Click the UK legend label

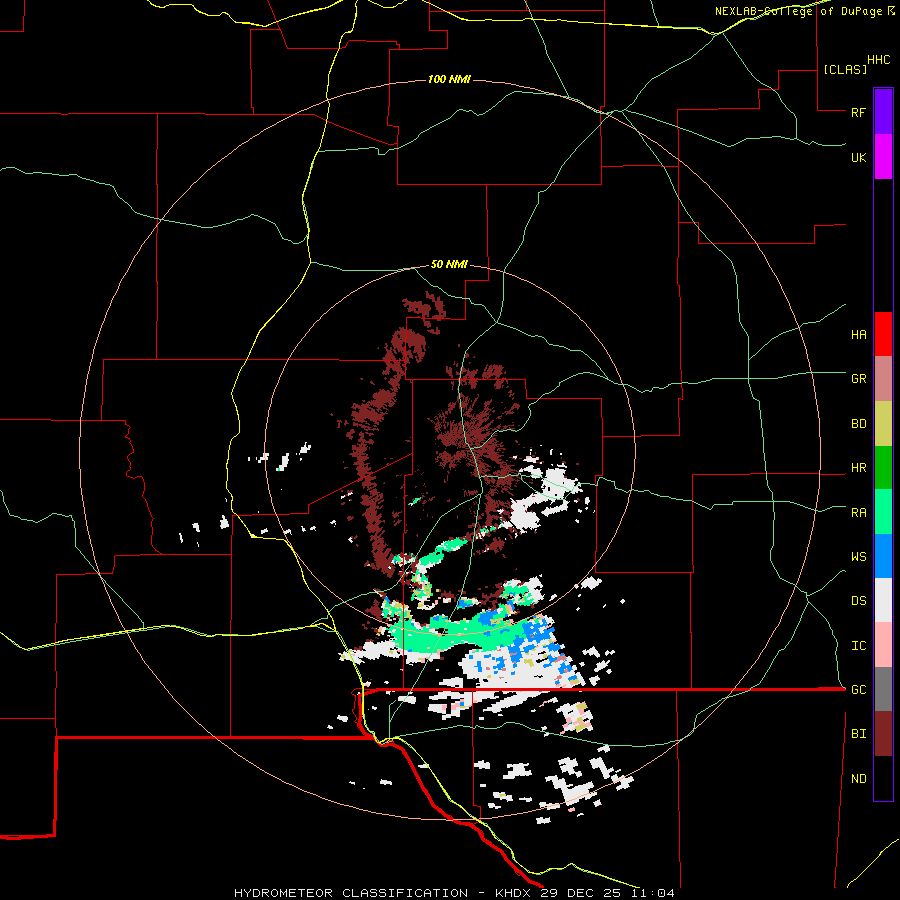pos(858,157)
